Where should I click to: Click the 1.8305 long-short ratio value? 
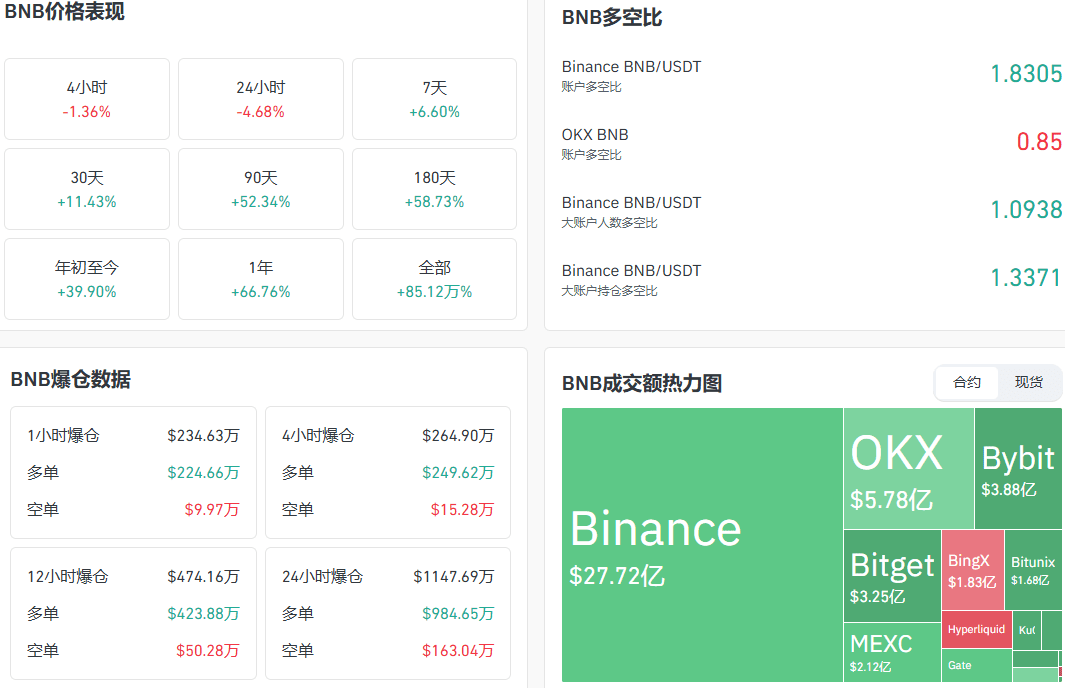(x=1026, y=73)
